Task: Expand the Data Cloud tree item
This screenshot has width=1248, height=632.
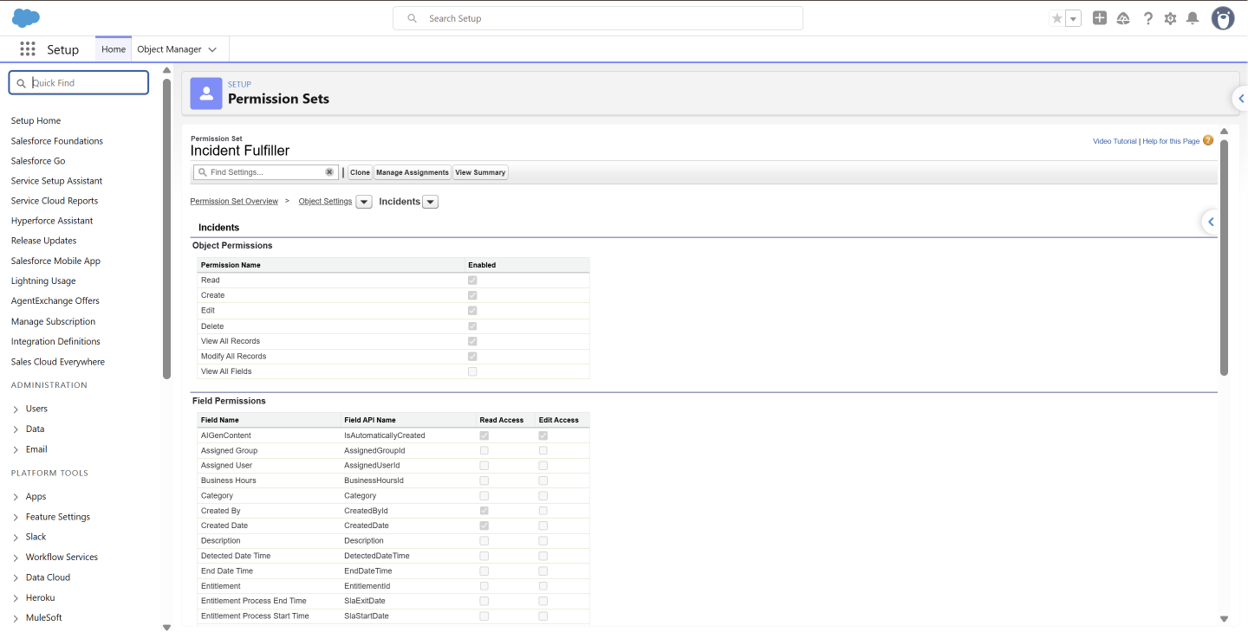Action: tap(16, 578)
